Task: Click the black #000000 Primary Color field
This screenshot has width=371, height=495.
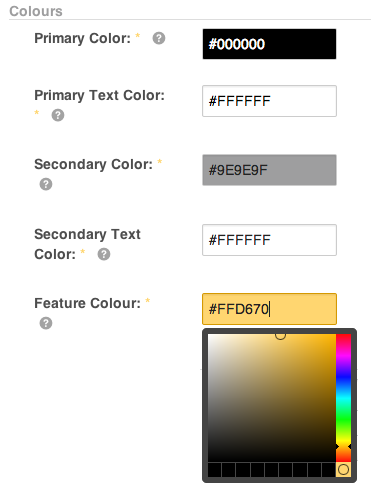Action: click(x=269, y=44)
